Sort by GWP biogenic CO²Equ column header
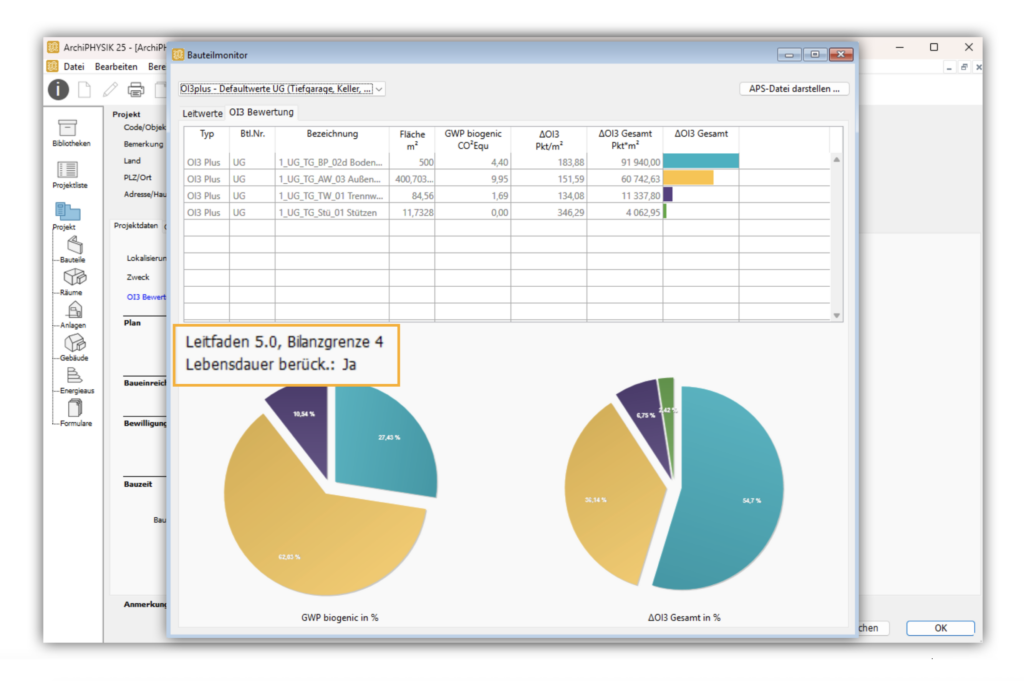 coord(473,140)
